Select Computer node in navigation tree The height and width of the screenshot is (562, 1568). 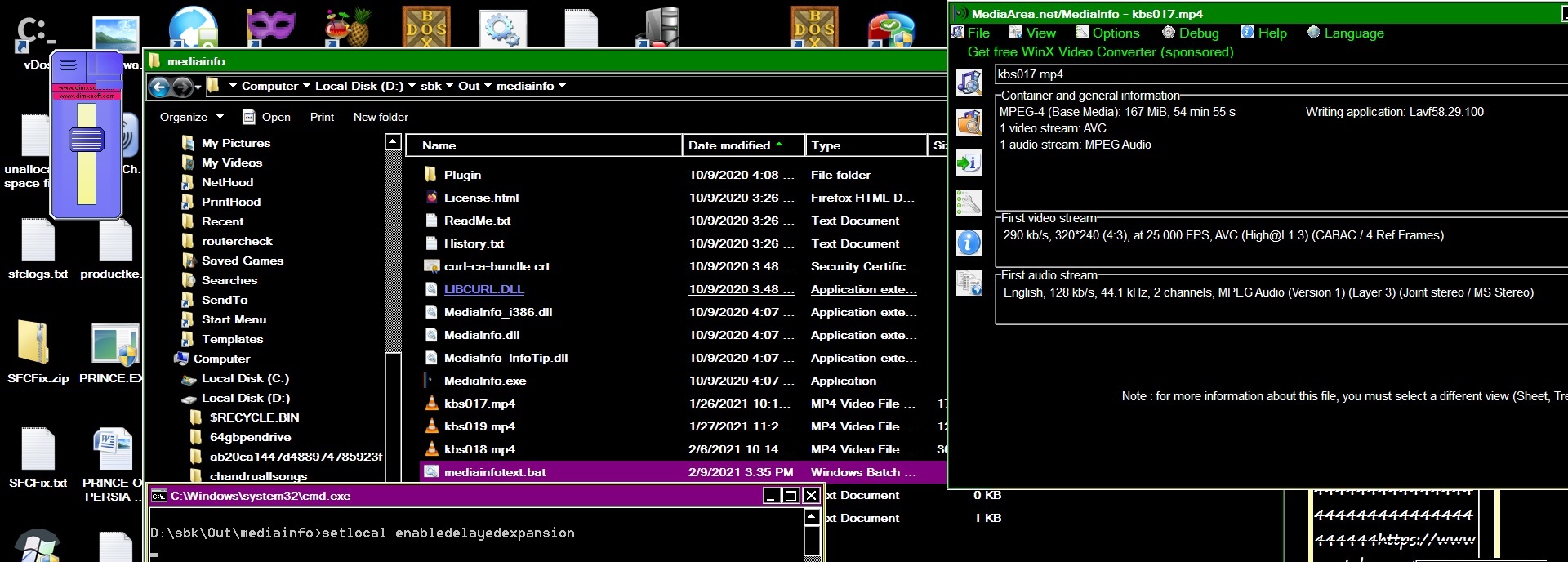pos(221,359)
